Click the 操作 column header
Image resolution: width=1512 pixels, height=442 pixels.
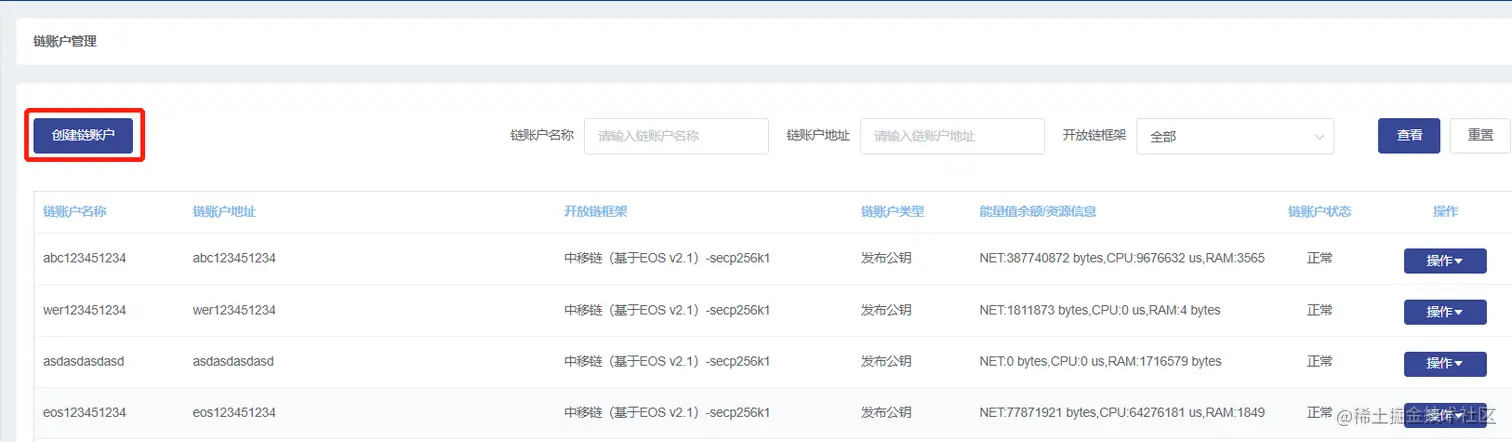pyautogui.click(x=1445, y=212)
